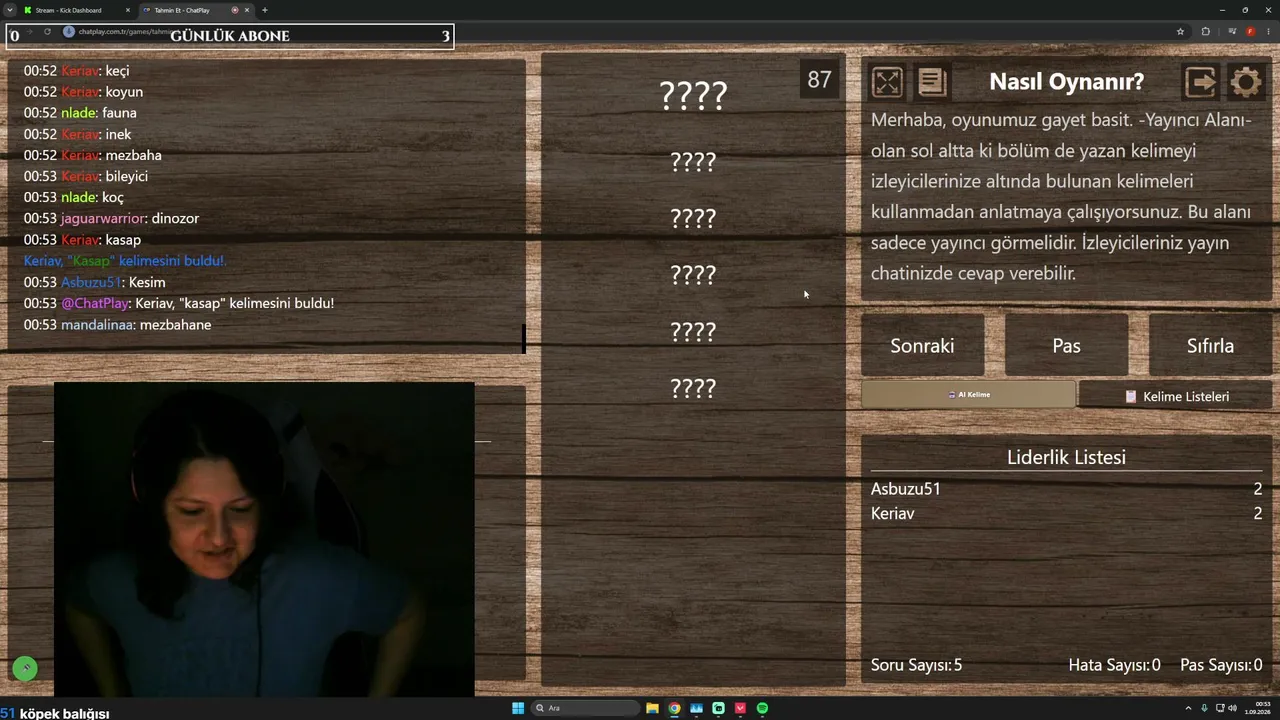This screenshot has height=720, width=1280.
Task: Click the Keriav: mezbaha chat message
Action: pos(93,155)
